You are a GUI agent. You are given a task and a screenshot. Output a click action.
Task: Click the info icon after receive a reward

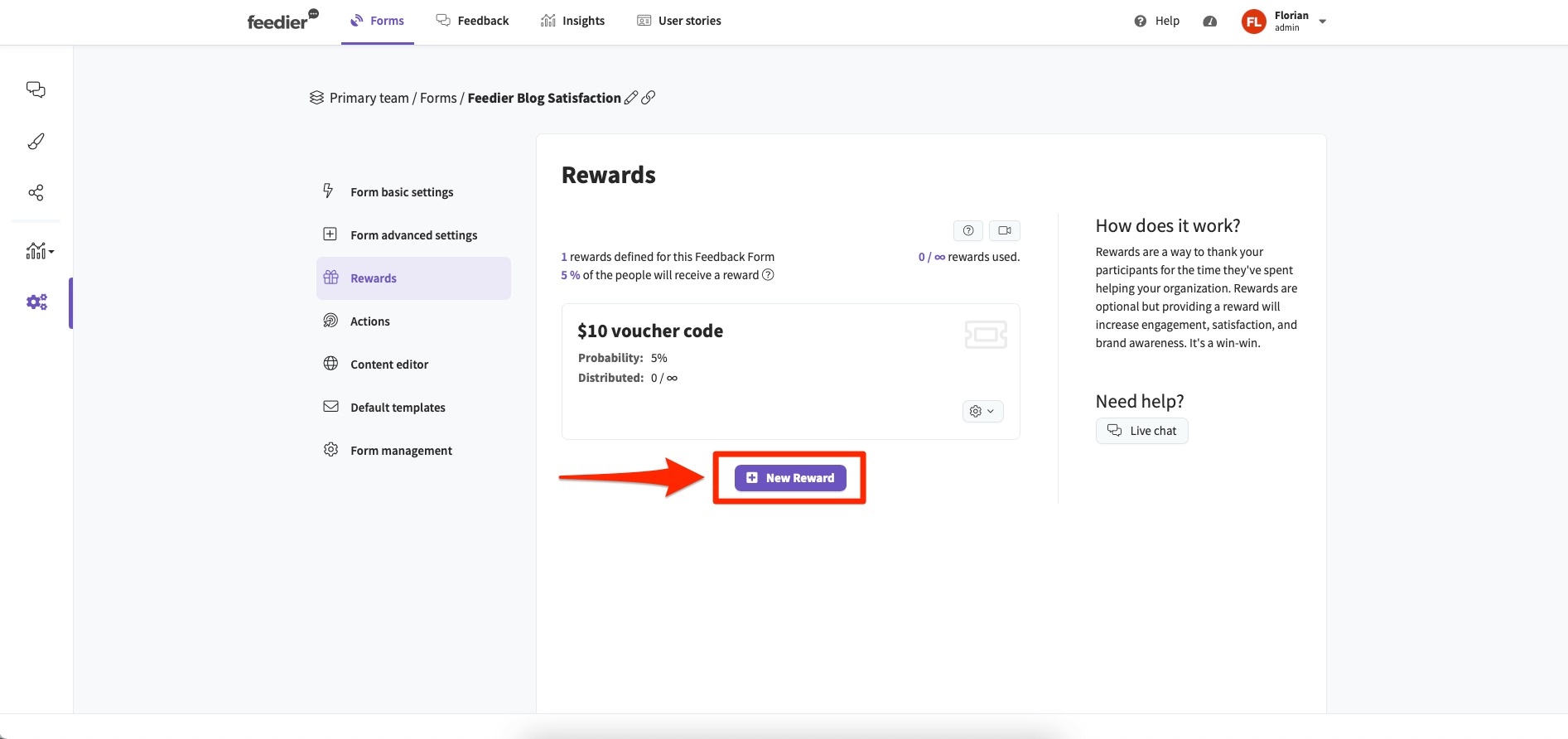pos(768,275)
